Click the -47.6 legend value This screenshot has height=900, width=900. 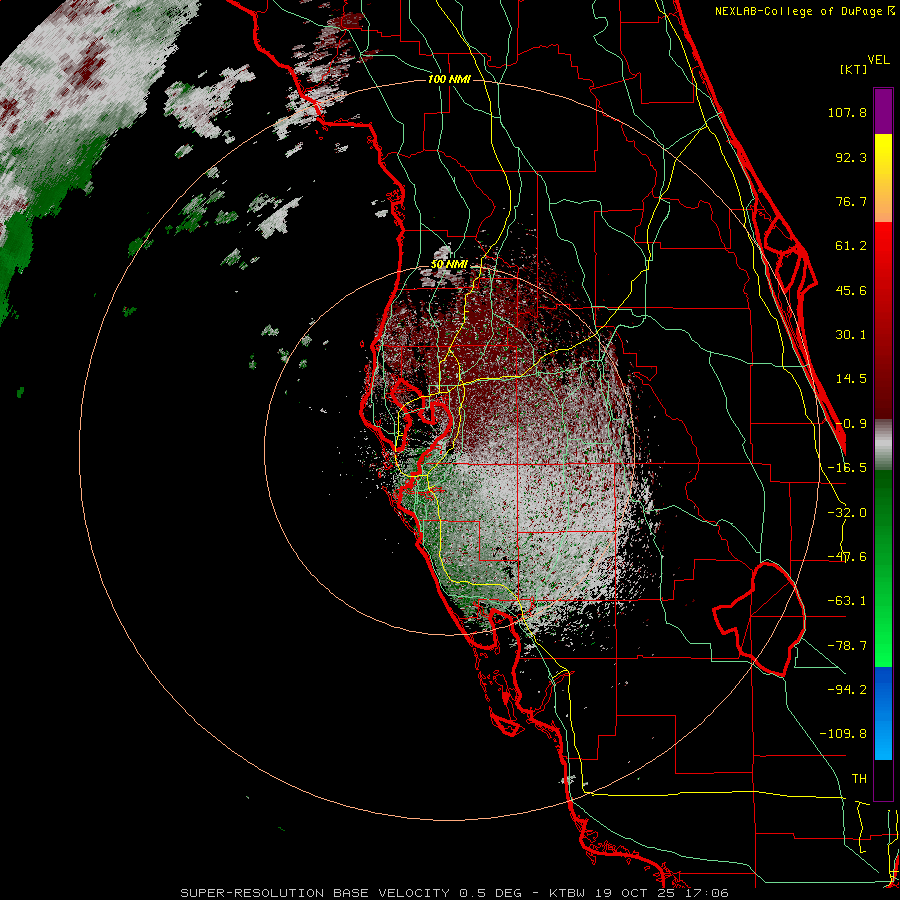click(x=847, y=557)
